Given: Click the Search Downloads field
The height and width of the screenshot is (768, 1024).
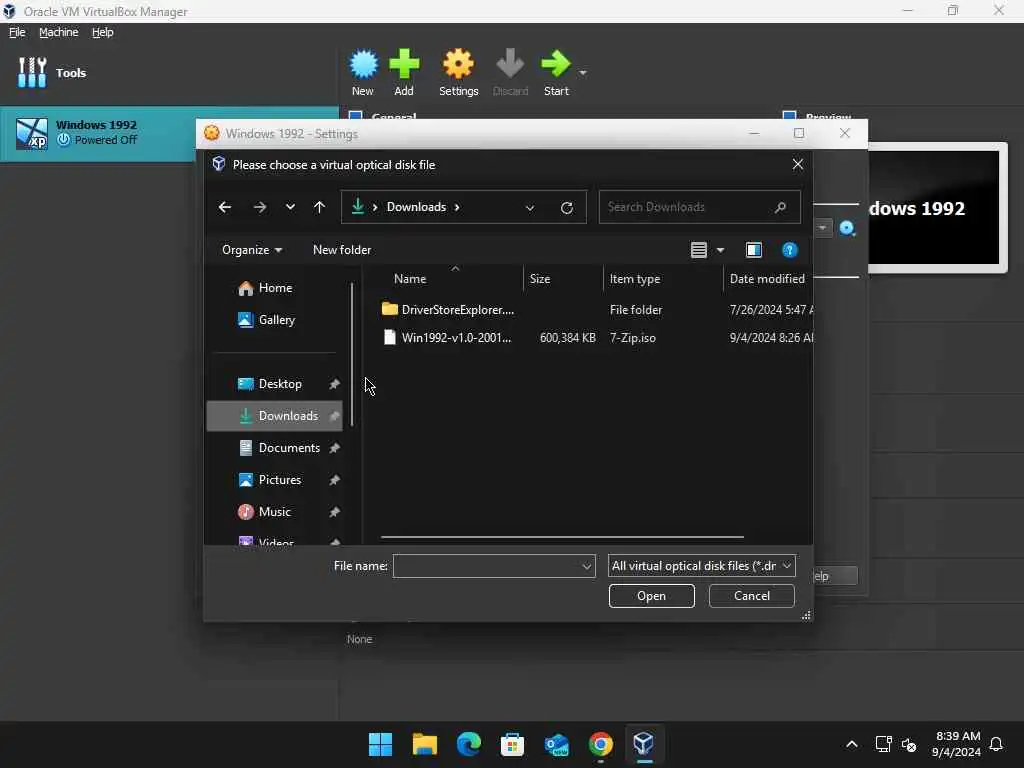Looking at the screenshot, I should coord(699,207).
